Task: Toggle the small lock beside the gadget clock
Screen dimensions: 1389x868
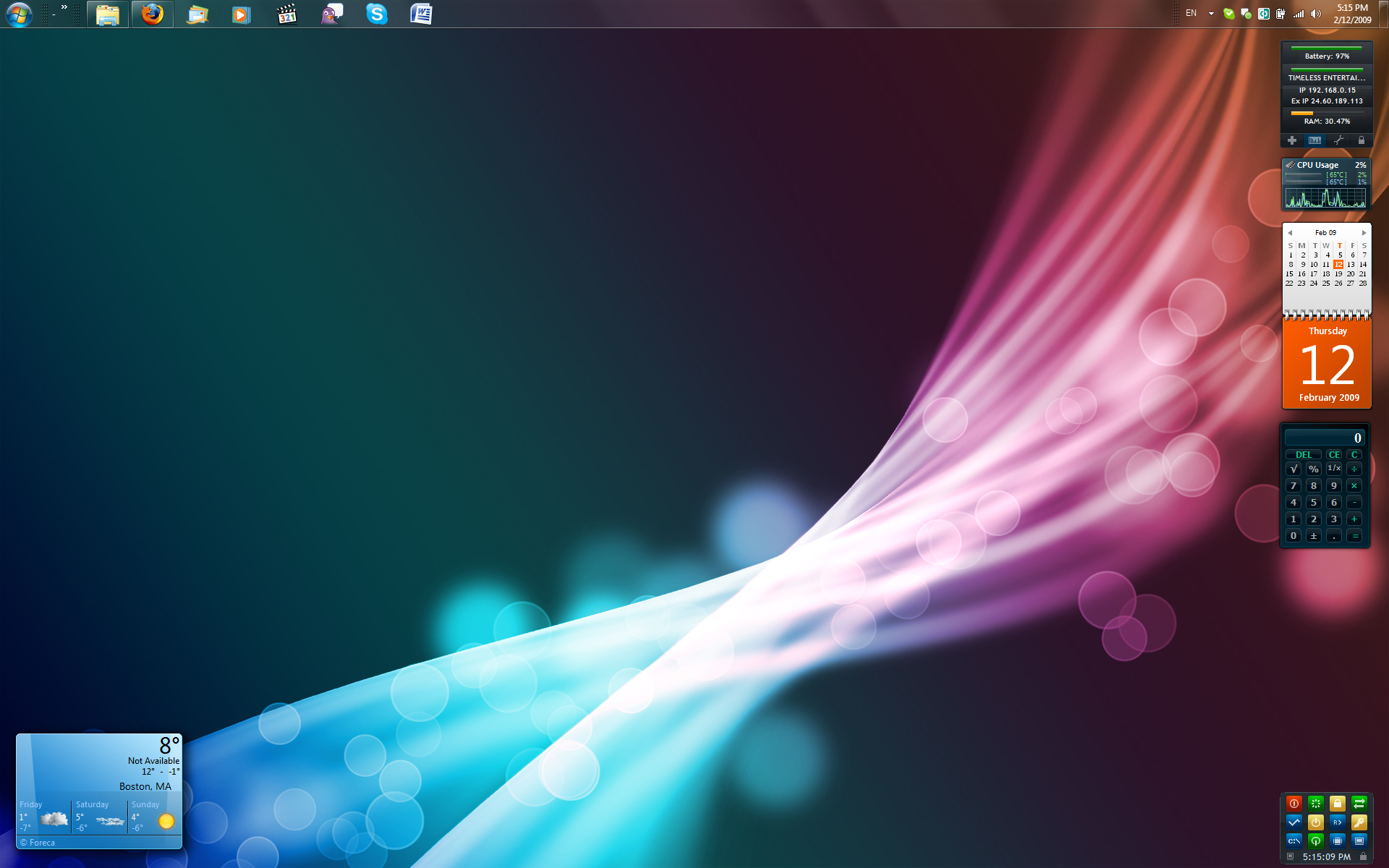Action: pos(1363,856)
